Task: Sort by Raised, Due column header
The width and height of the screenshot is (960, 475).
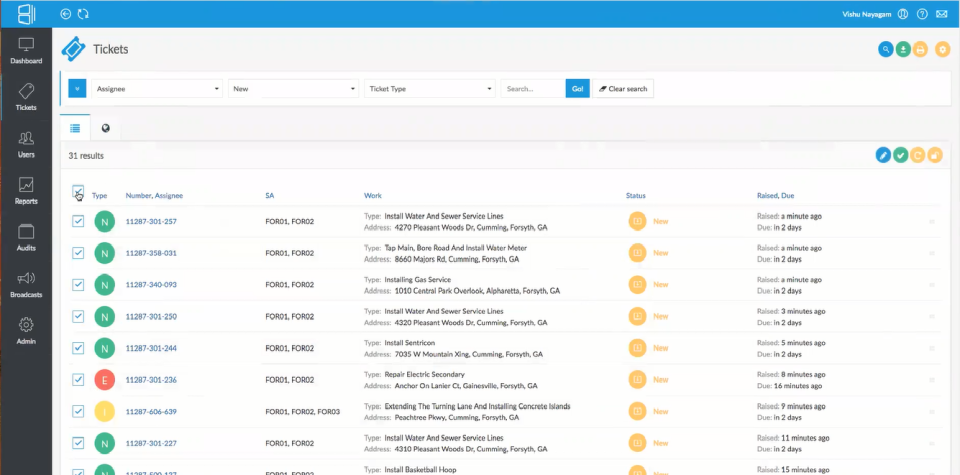Action: tap(776, 196)
